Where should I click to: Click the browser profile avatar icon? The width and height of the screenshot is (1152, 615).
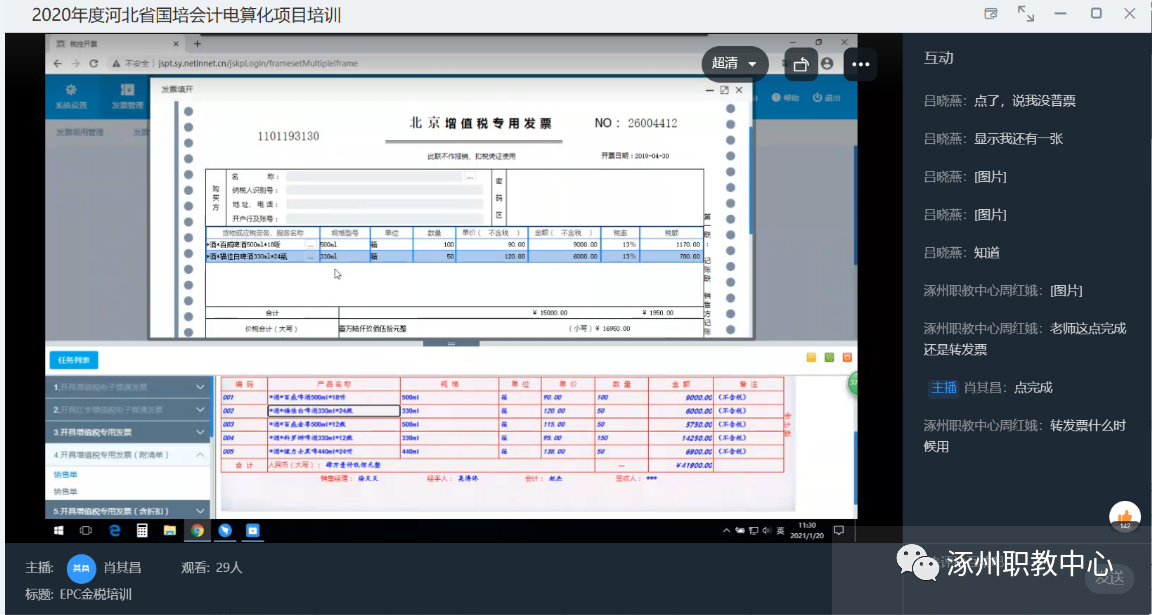[827, 64]
